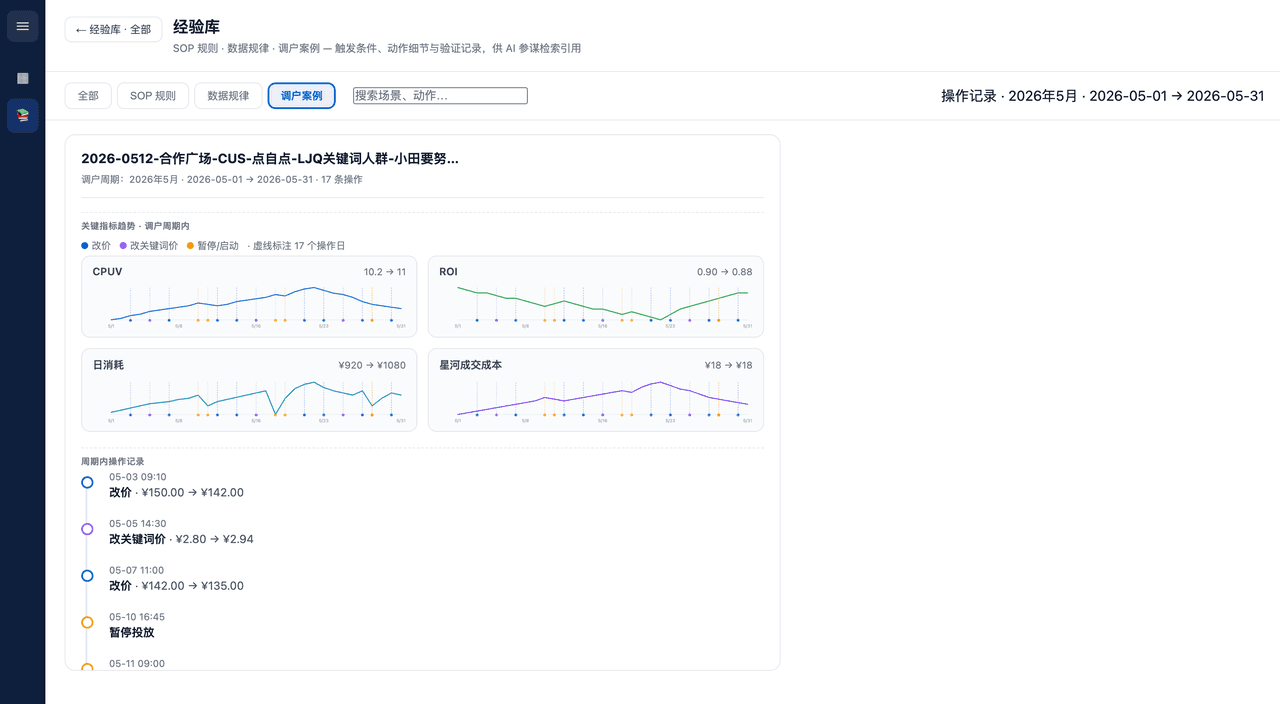Open the ROI trend chart card

coord(596,297)
